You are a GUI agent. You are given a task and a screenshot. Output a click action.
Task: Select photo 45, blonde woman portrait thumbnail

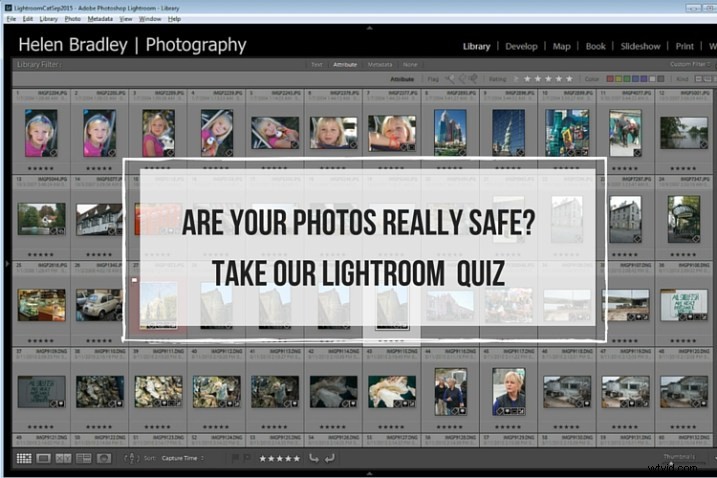(508, 392)
